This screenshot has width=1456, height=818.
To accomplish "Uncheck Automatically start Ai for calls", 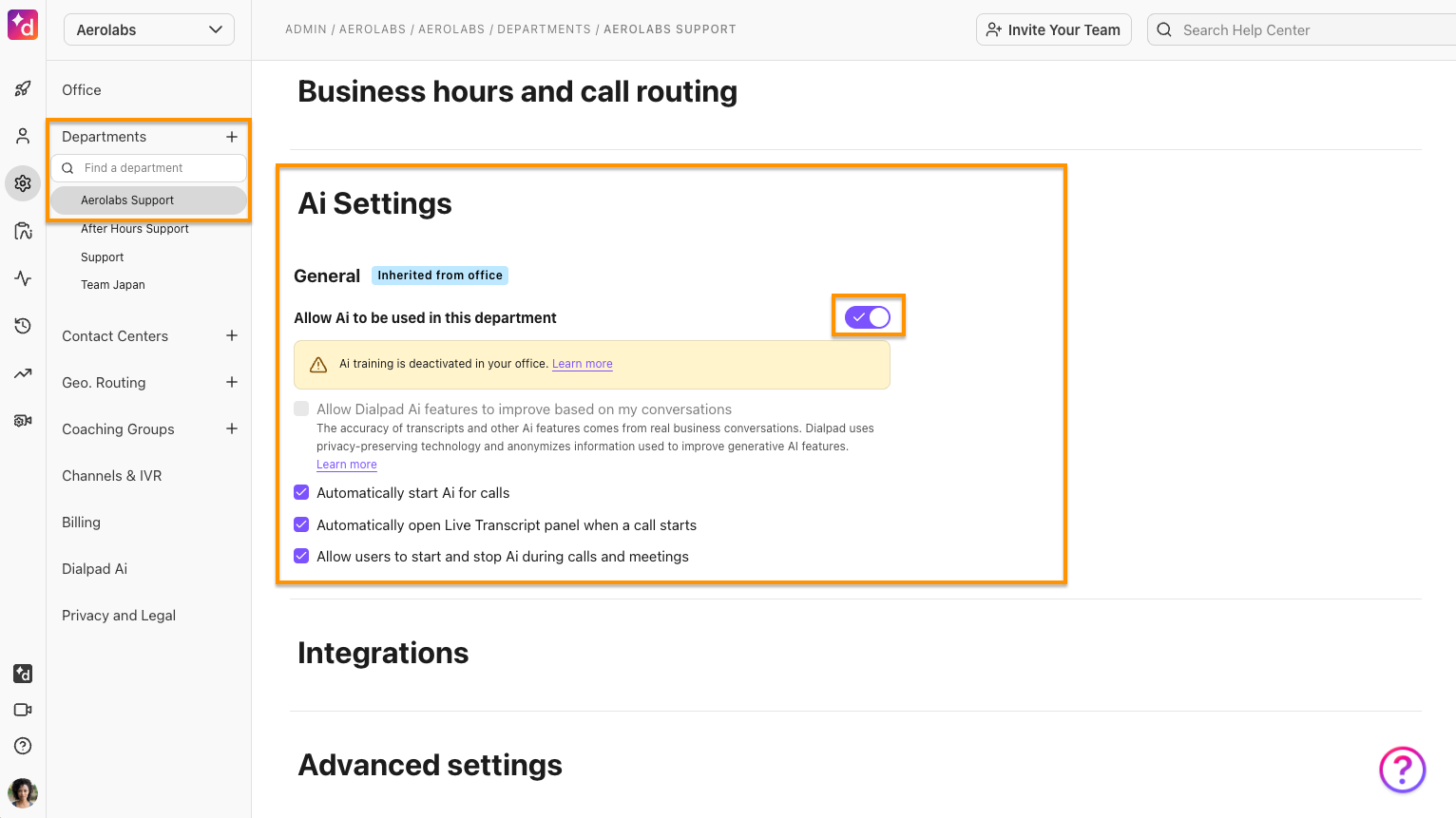I will 301,492.
